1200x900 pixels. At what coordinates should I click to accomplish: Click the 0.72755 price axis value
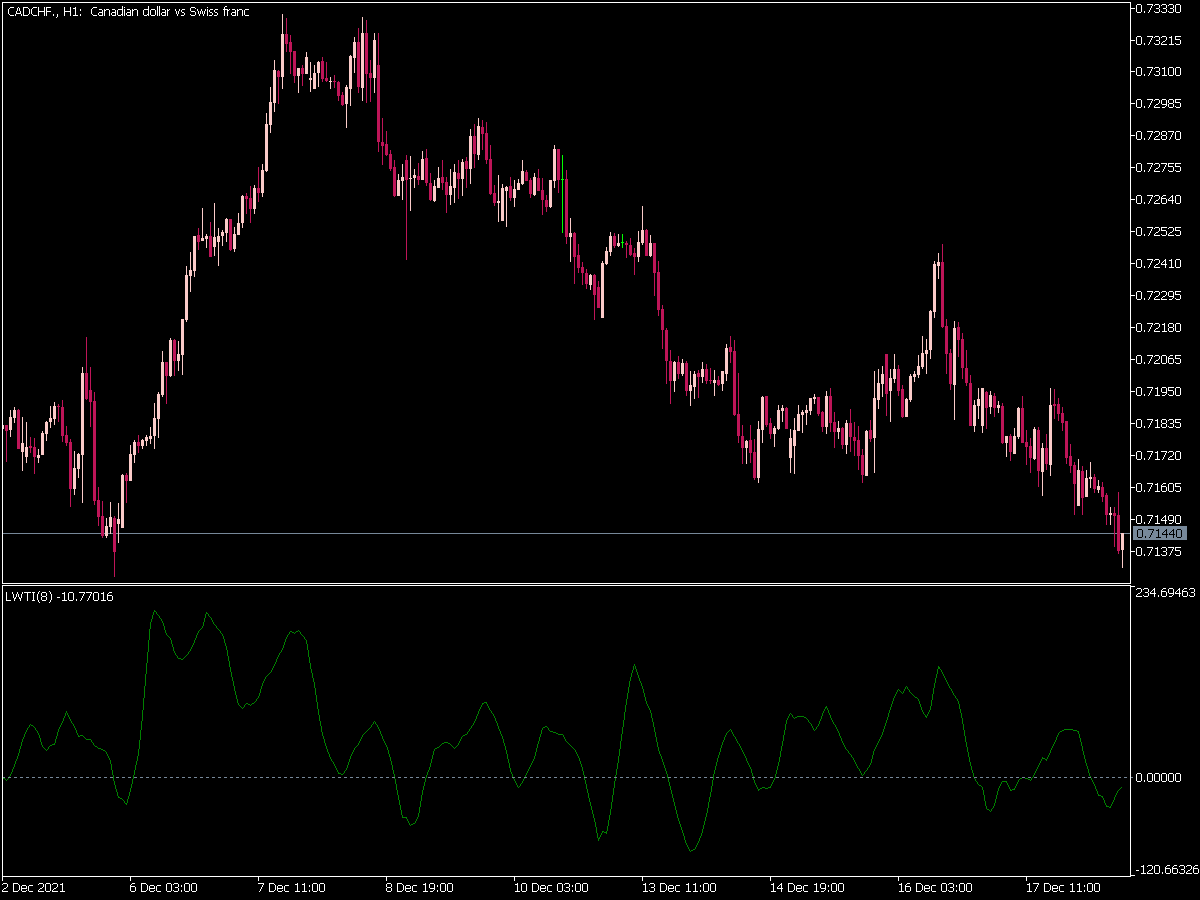pos(1160,168)
